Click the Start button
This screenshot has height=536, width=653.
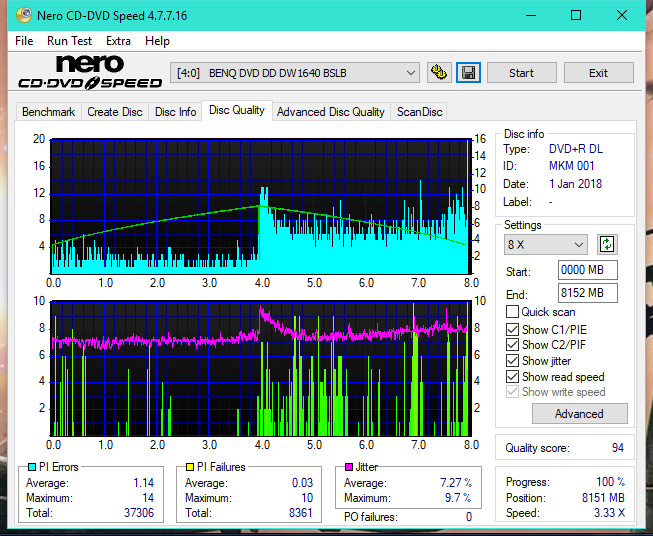521,73
